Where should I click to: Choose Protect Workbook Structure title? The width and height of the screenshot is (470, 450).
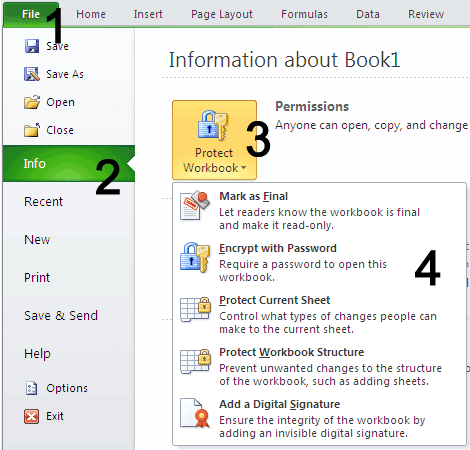pos(292,352)
